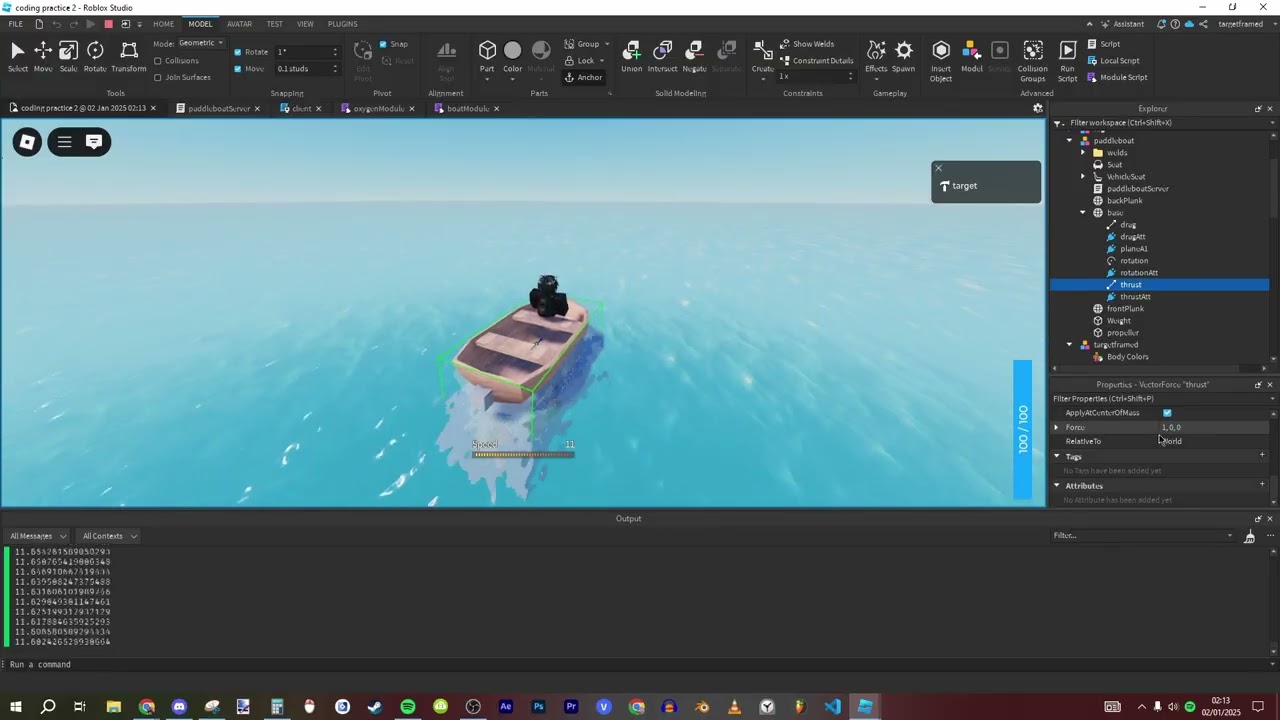The image size is (1280, 720).
Task: Open the Roblox menu button in viewport
Action: pyautogui.click(x=28, y=142)
